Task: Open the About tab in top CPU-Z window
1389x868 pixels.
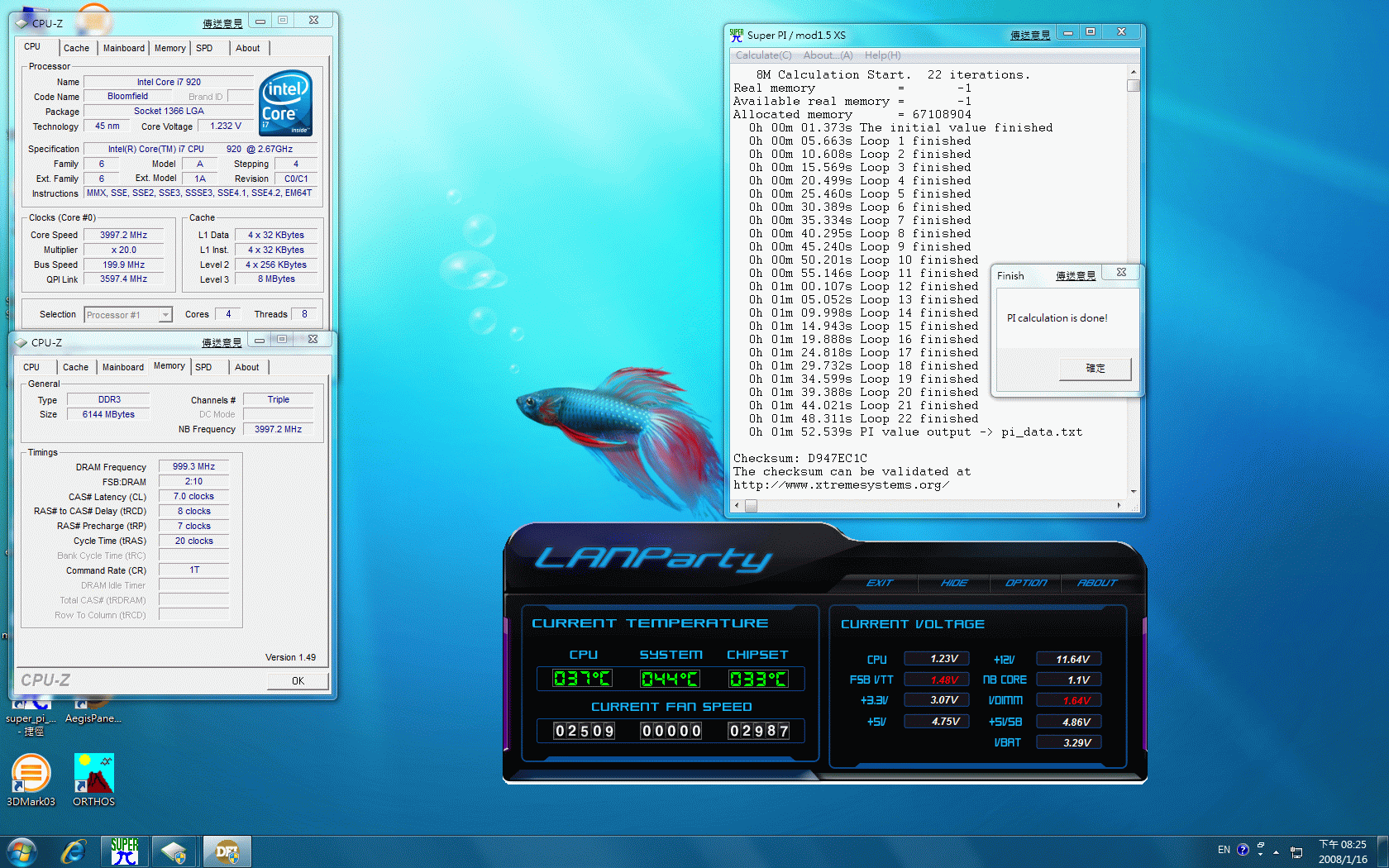Action: coord(247,48)
